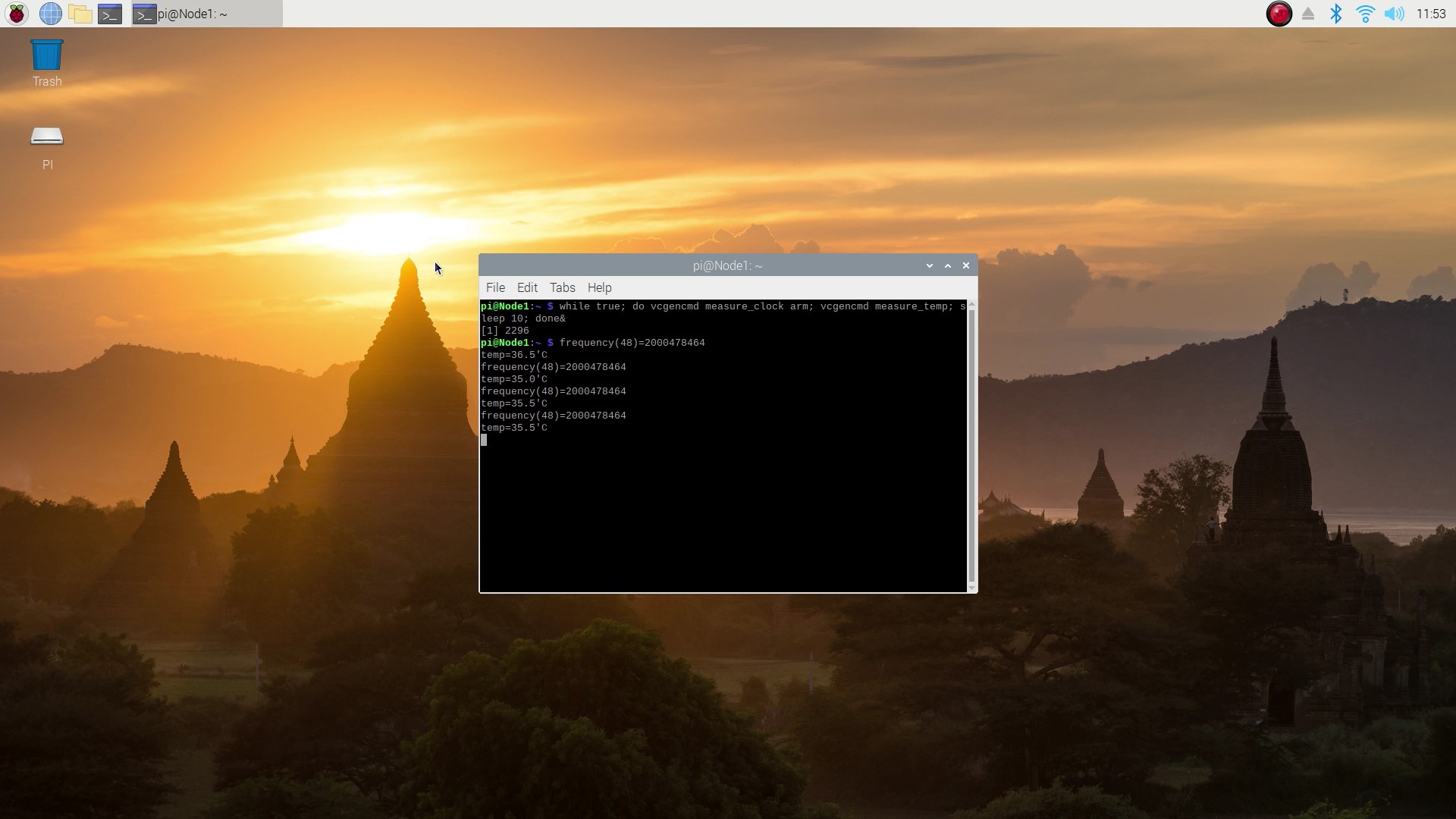Open the terminal Tabs menu
The height and width of the screenshot is (819, 1456).
click(562, 287)
